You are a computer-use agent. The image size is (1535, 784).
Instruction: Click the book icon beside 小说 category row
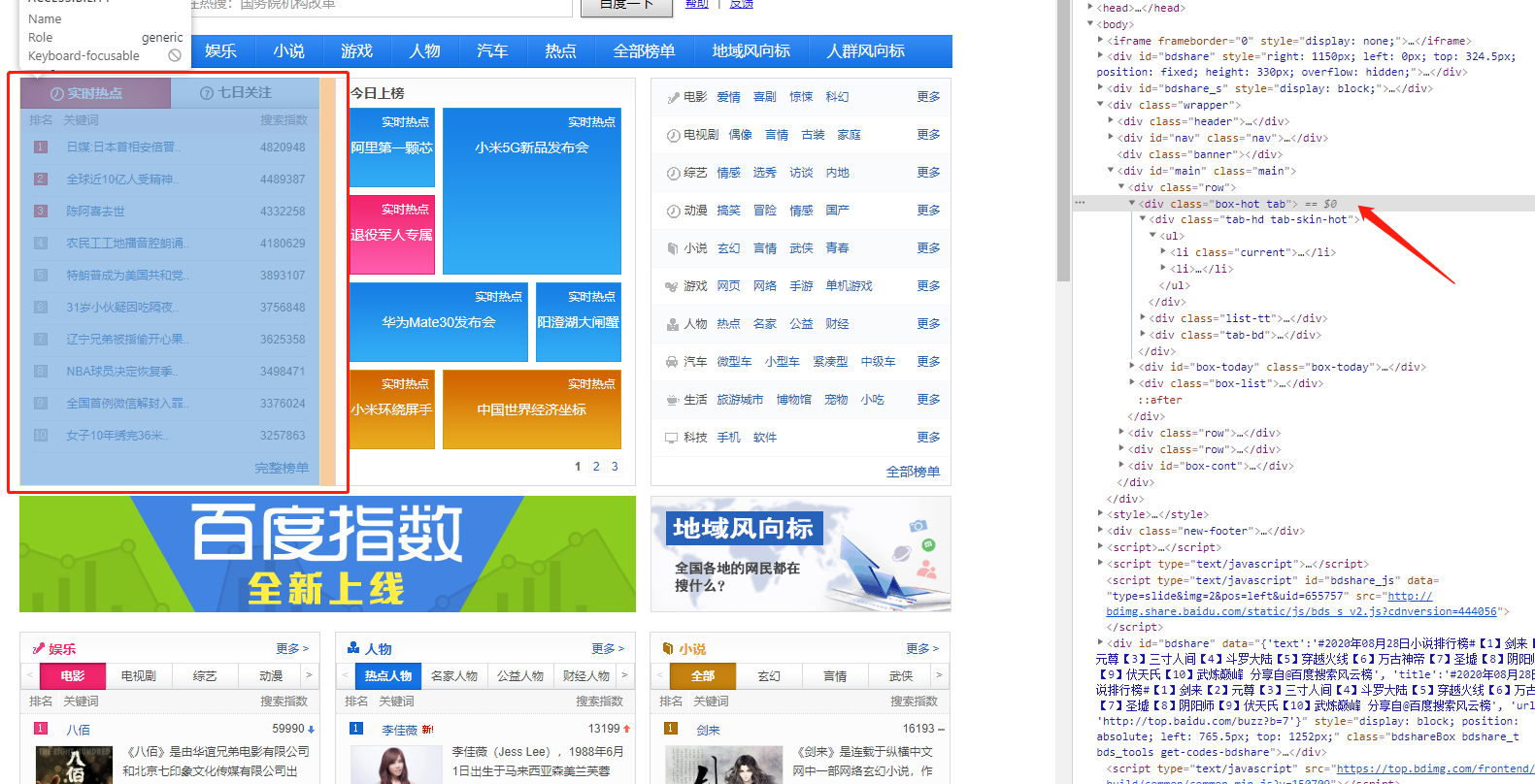coord(673,248)
